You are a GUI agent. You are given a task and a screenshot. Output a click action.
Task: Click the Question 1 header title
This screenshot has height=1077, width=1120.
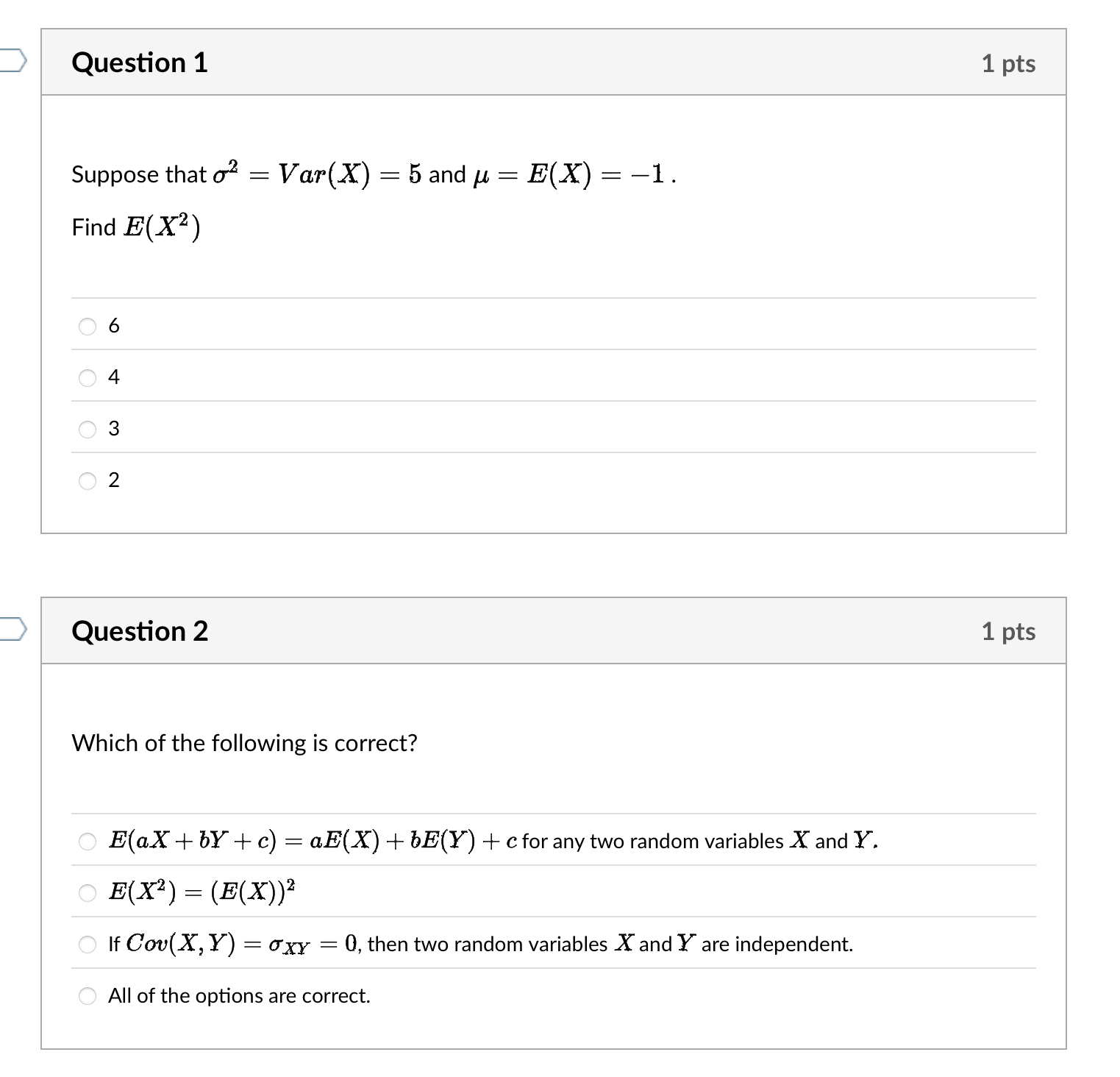[x=138, y=63]
